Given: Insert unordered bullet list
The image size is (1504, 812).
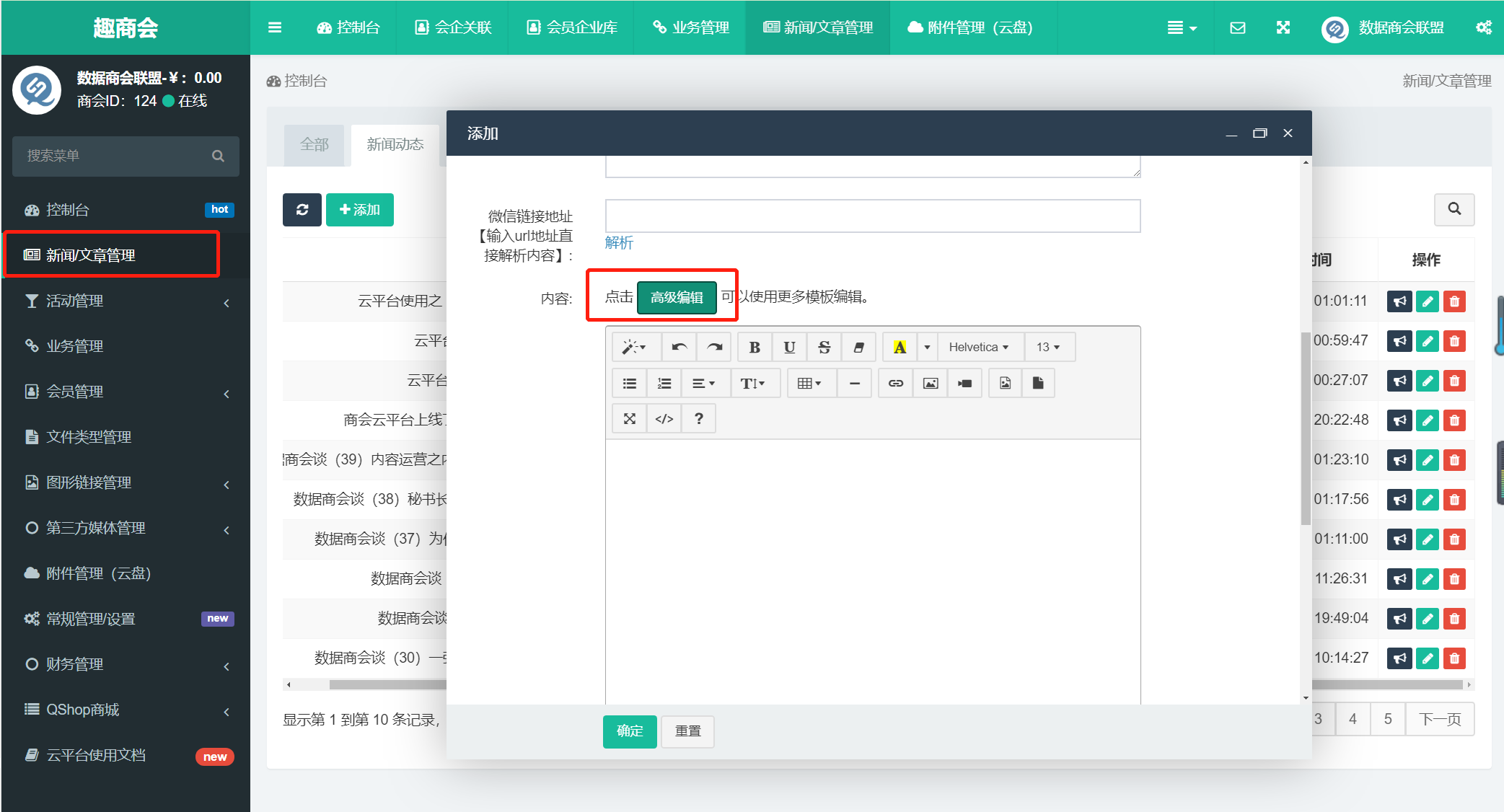Looking at the screenshot, I should (629, 384).
